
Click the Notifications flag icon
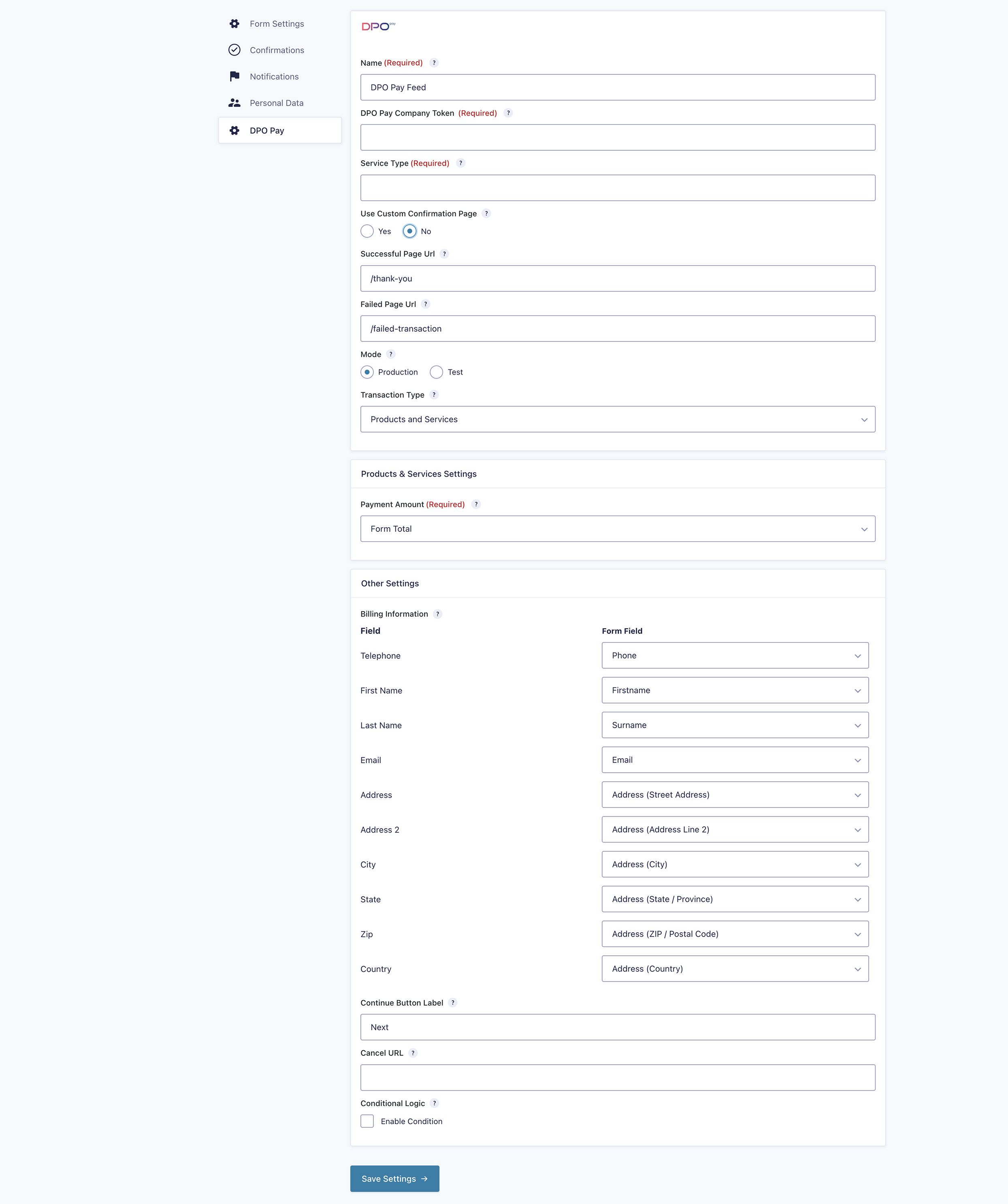[x=234, y=76]
